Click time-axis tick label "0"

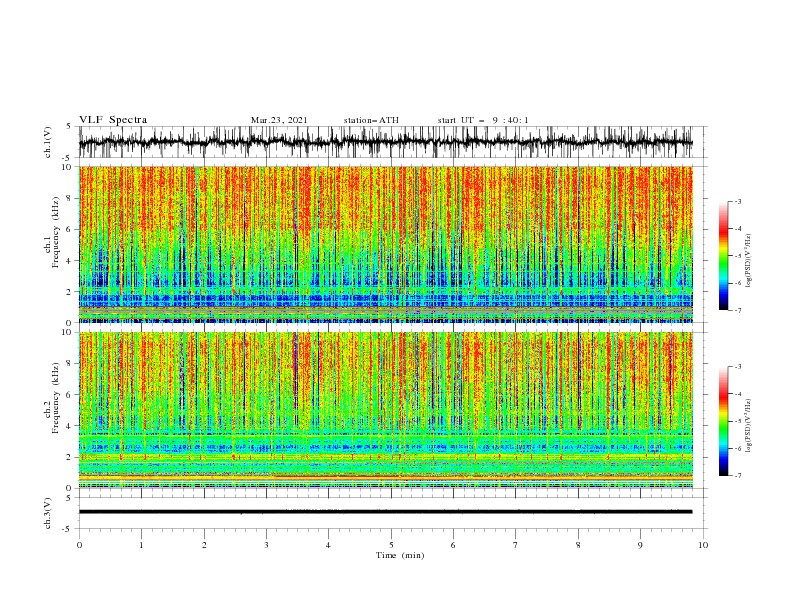[79, 545]
